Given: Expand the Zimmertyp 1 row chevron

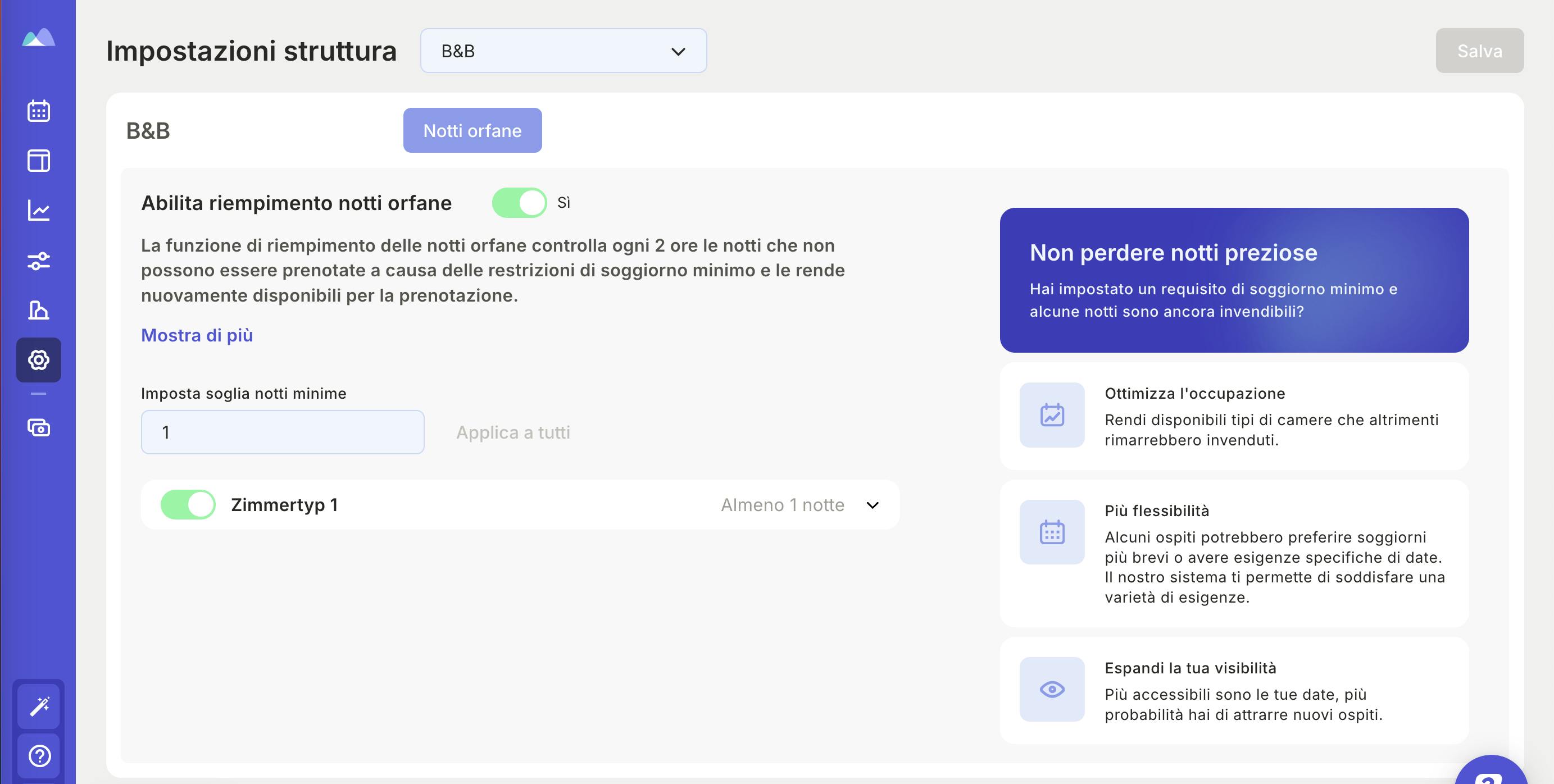Looking at the screenshot, I should coord(873,505).
